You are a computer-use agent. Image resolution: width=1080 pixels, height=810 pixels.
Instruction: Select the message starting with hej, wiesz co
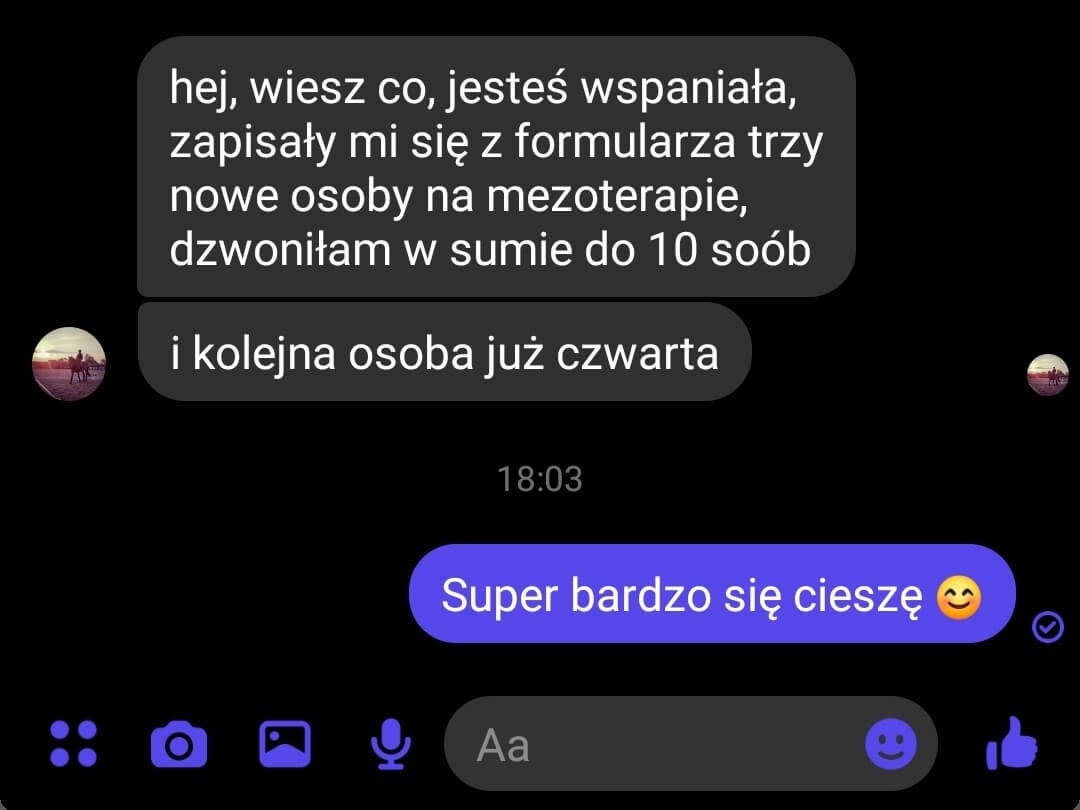[x=496, y=167]
